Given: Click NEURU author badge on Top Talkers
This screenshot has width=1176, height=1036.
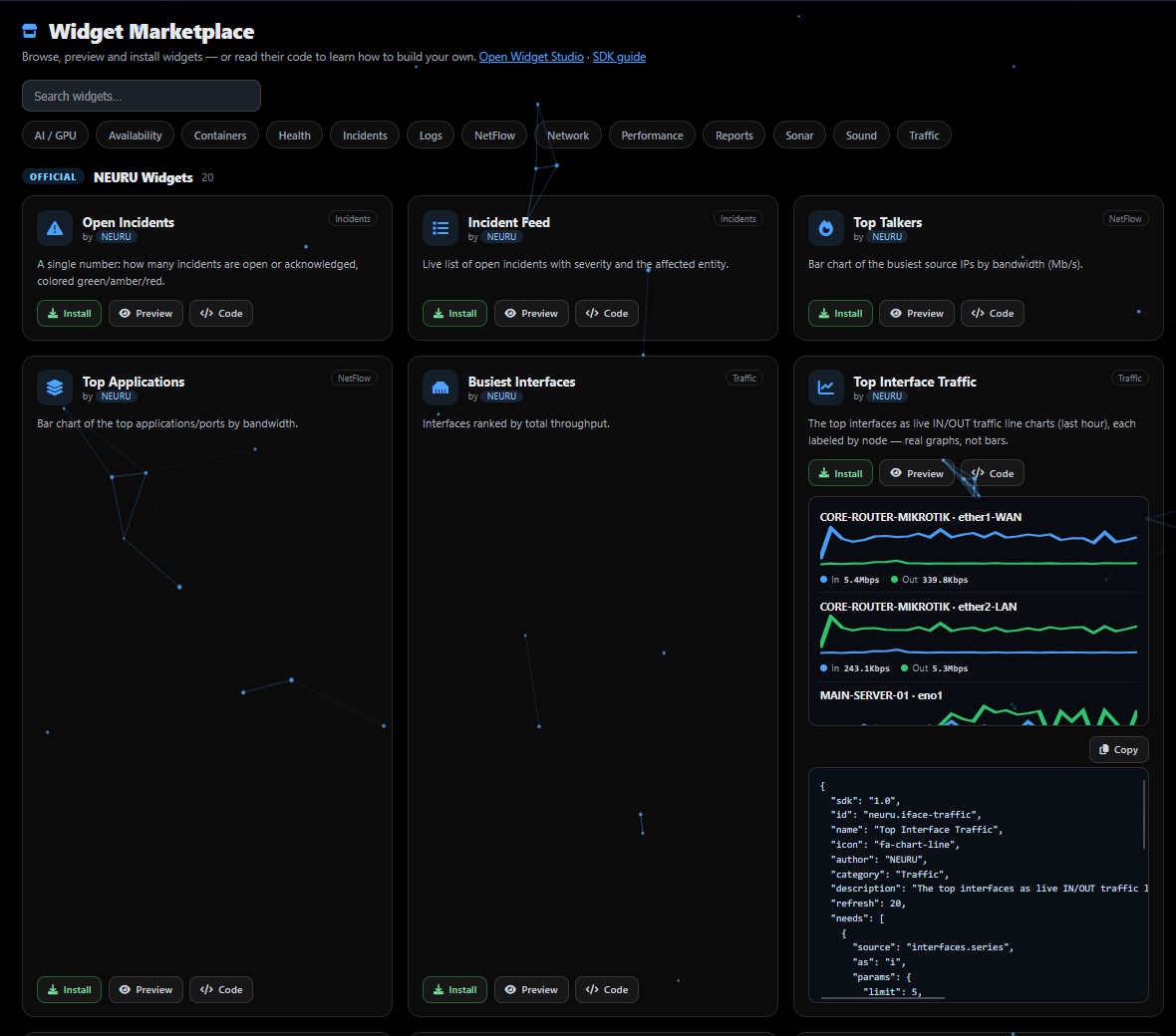Looking at the screenshot, I should click(887, 237).
